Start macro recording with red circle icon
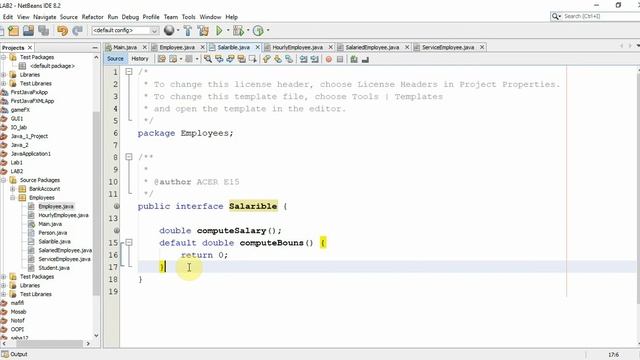 tap(329, 59)
